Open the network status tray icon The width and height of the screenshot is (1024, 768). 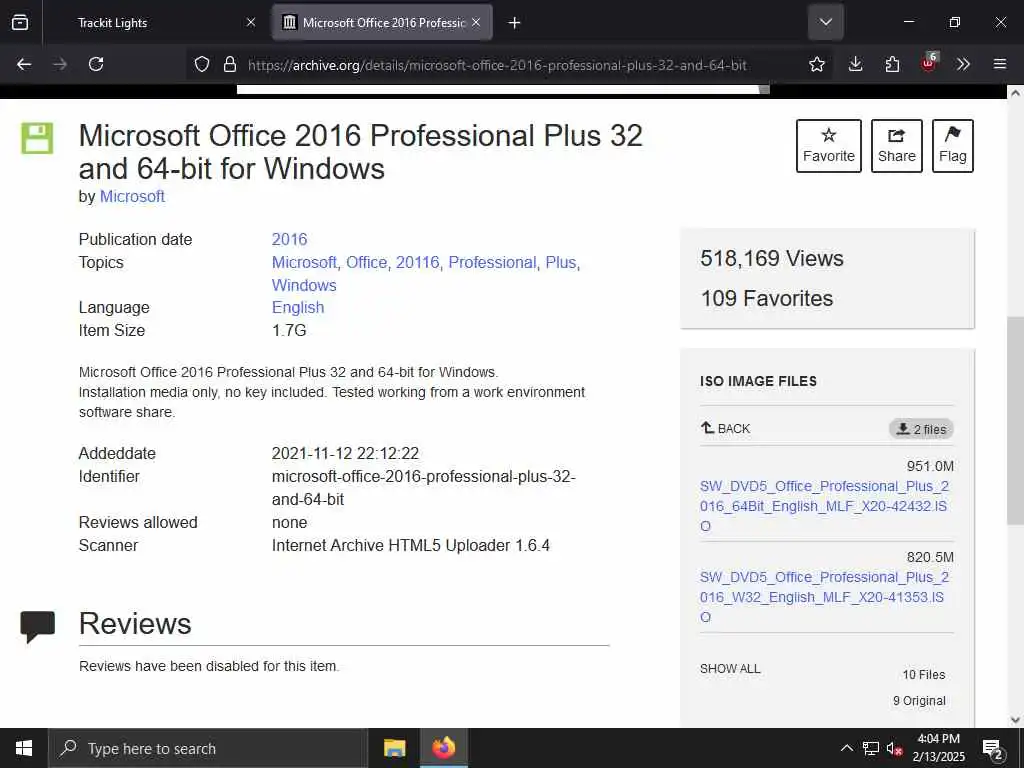pos(871,748)
